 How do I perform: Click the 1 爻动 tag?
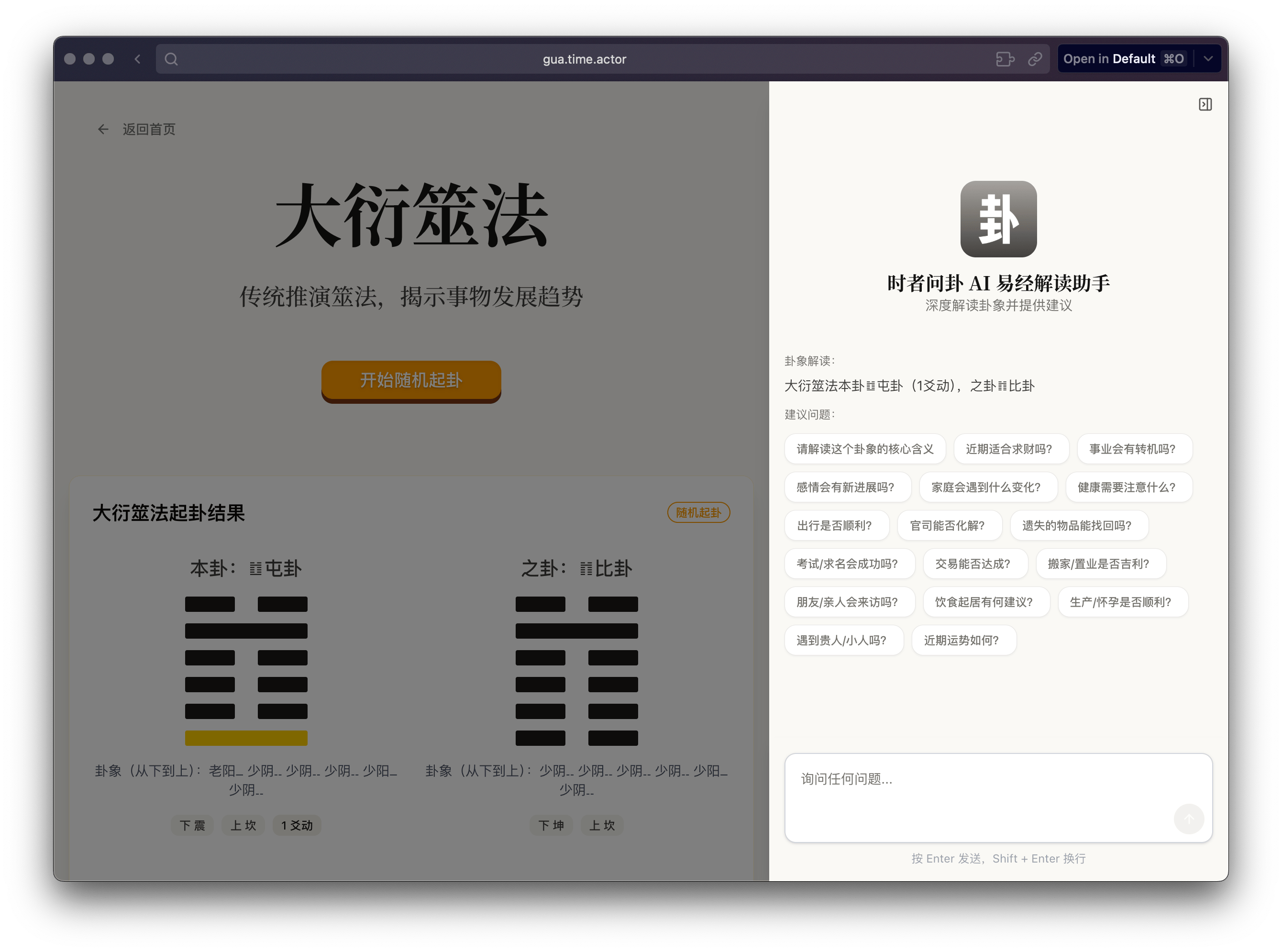[297, 825]
